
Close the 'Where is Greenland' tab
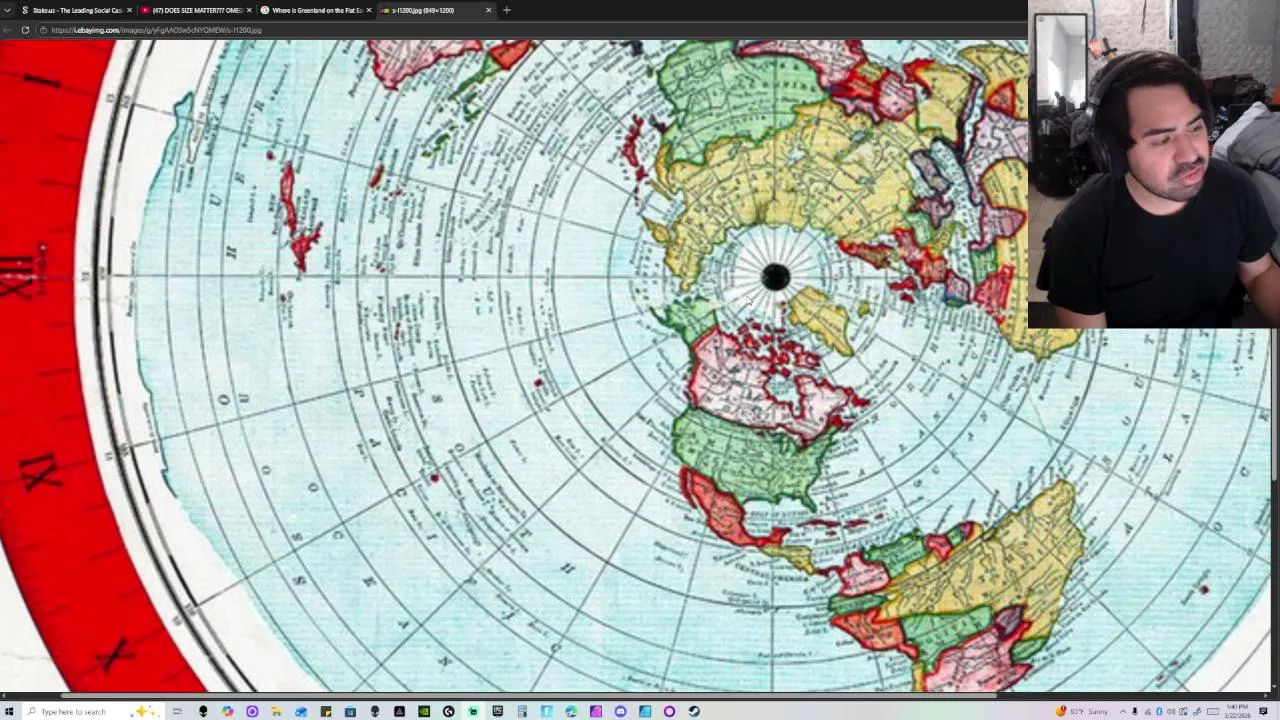(x=369, y=10)
